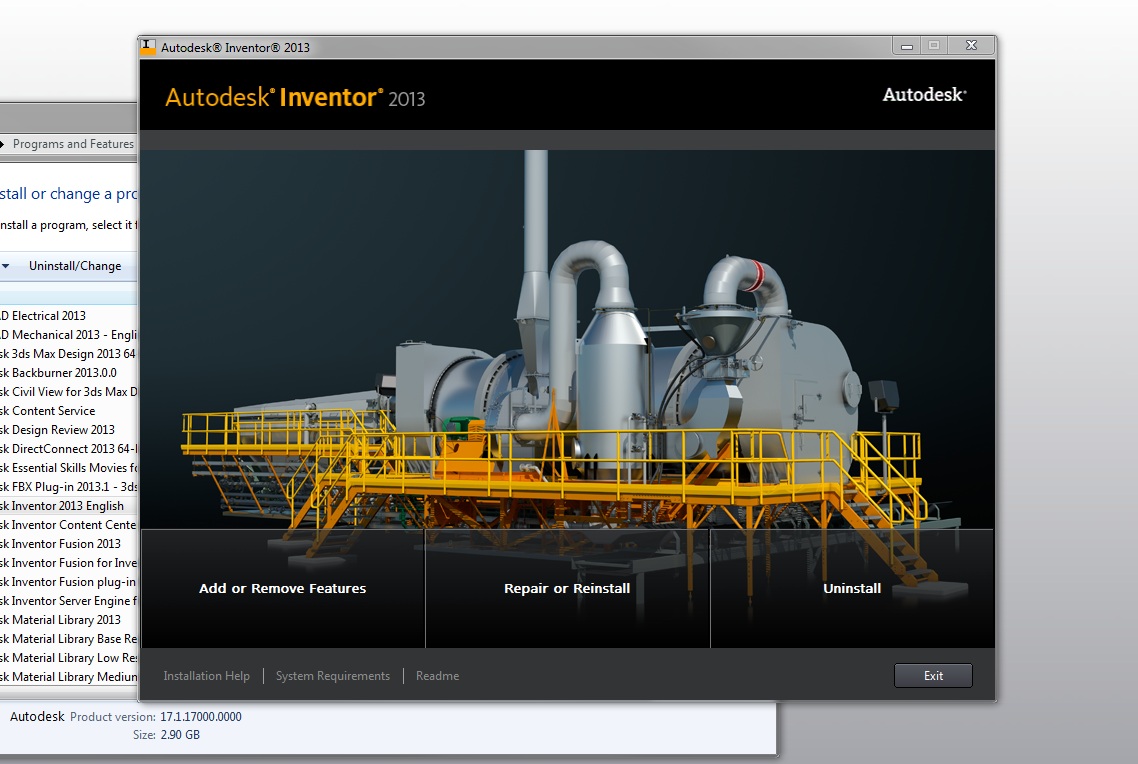Select the 'Inventor Content Cente' row

click(68, 525)
